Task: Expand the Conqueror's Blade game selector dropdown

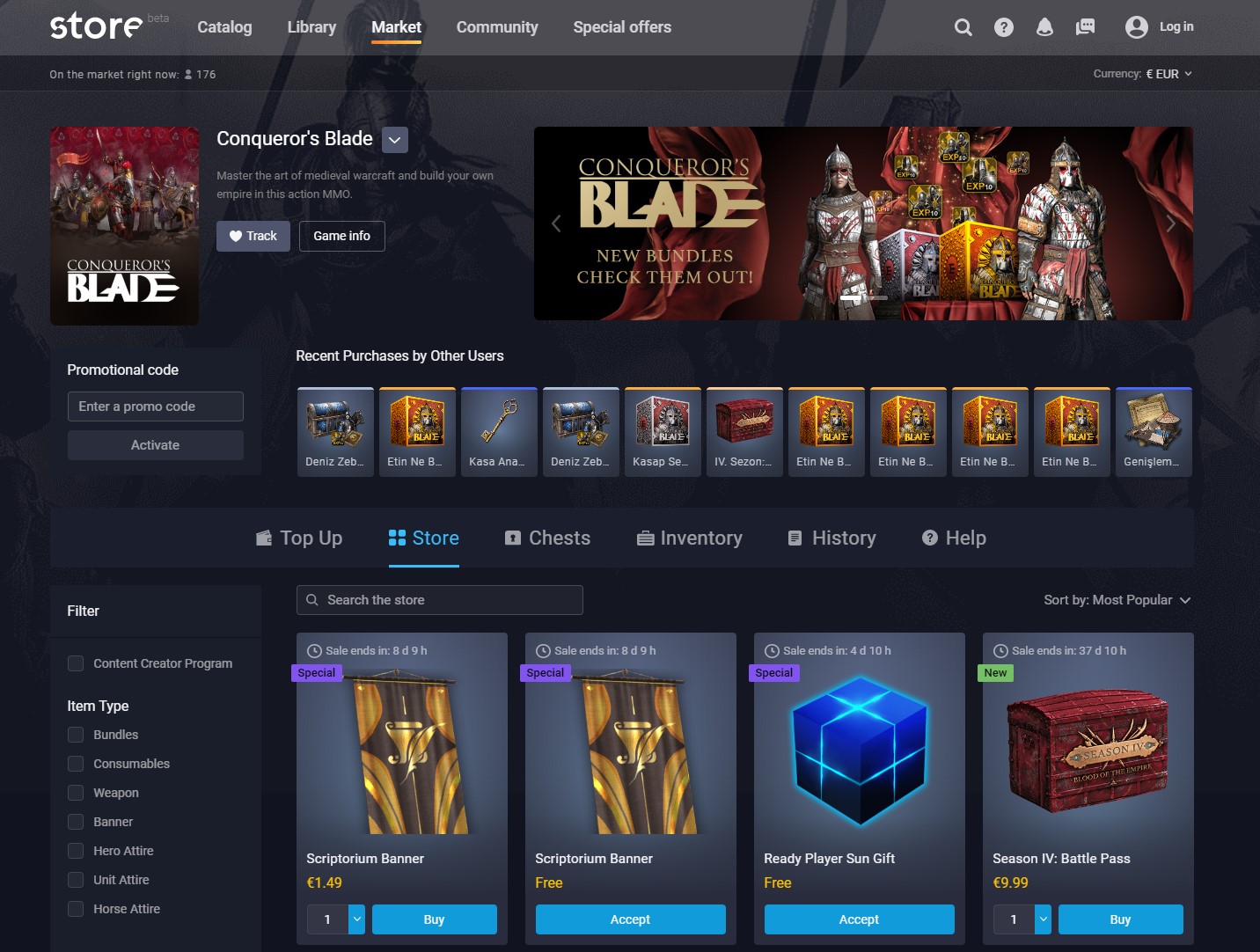Action: pyautogui.click(x=395, y=140)
